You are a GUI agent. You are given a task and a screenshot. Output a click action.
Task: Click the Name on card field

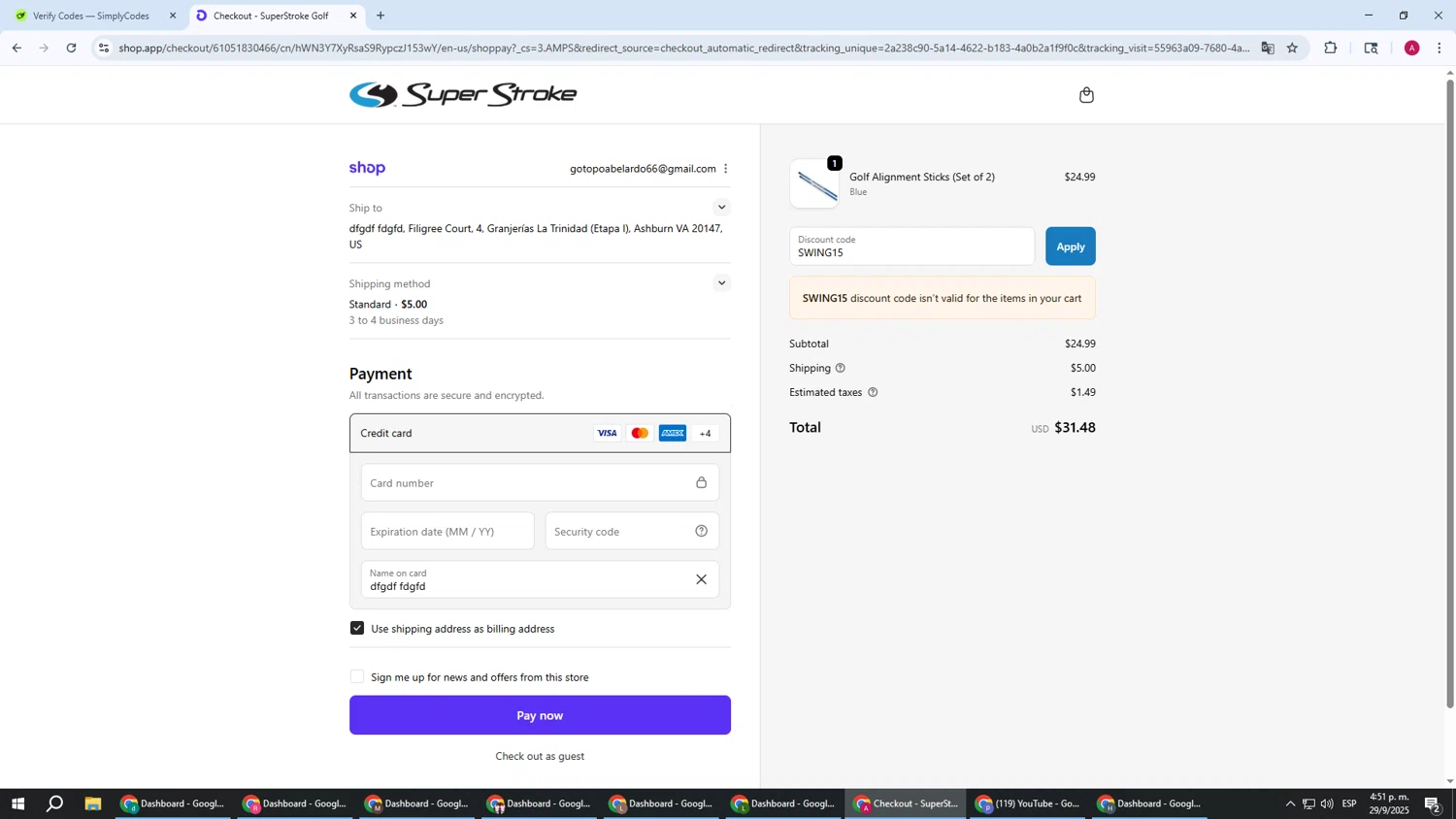(x=540, y=579)
